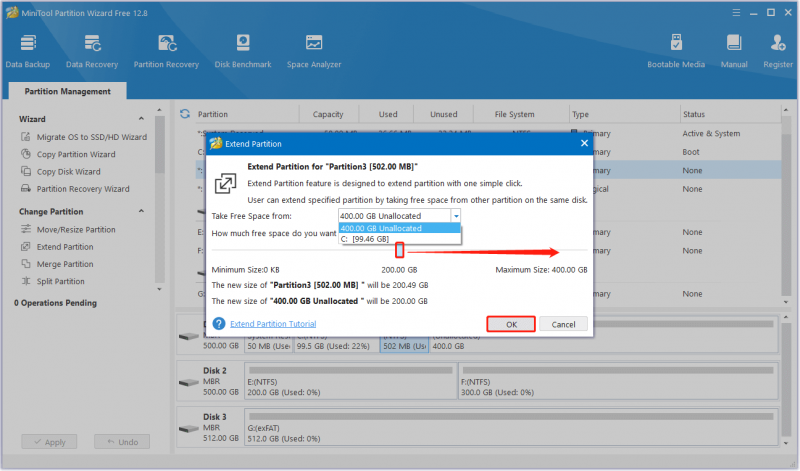Collapse the Change Partition section

click(141, 211)
